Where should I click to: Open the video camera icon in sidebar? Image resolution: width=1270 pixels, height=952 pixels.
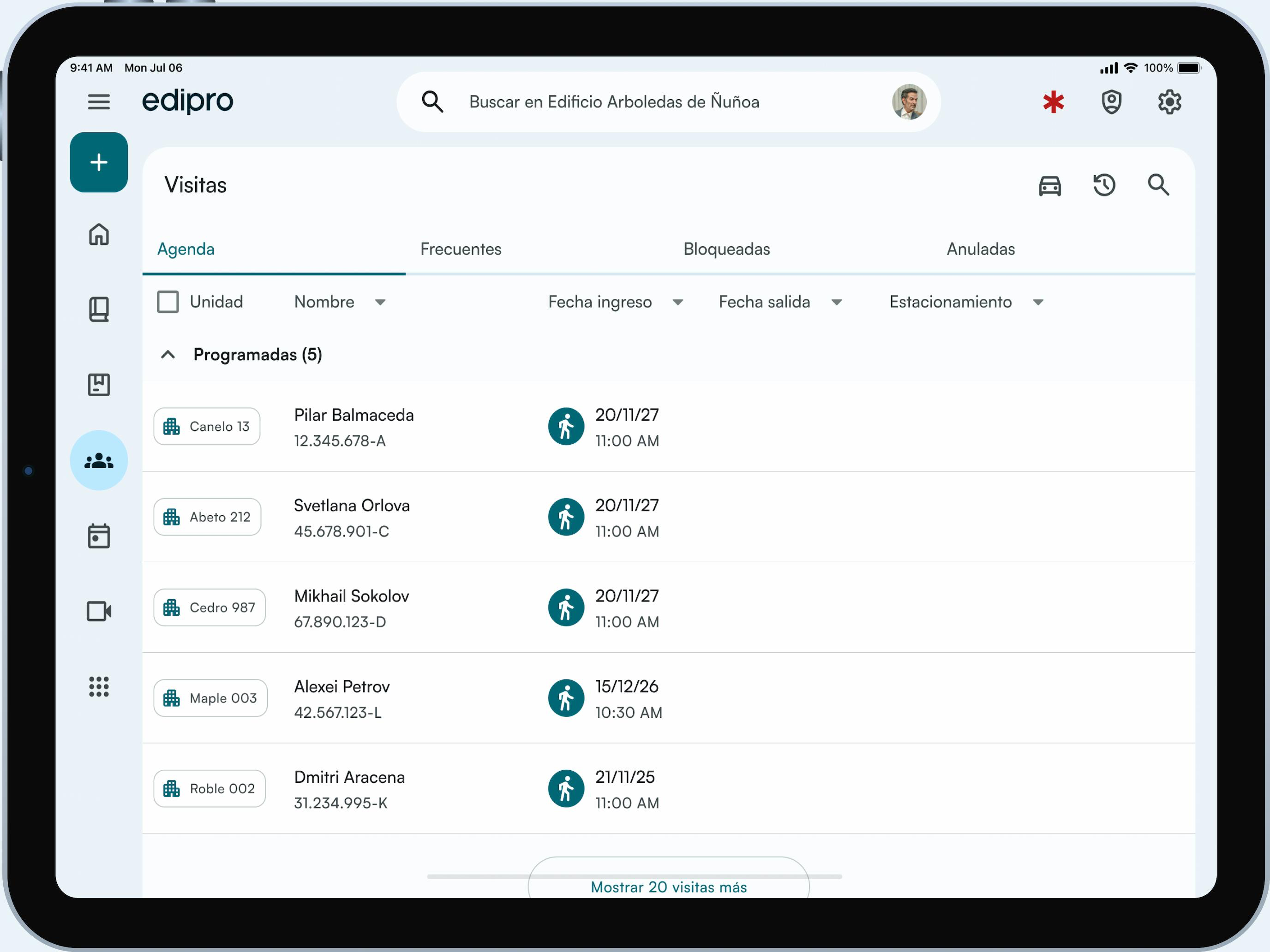[x=99, y=611]
